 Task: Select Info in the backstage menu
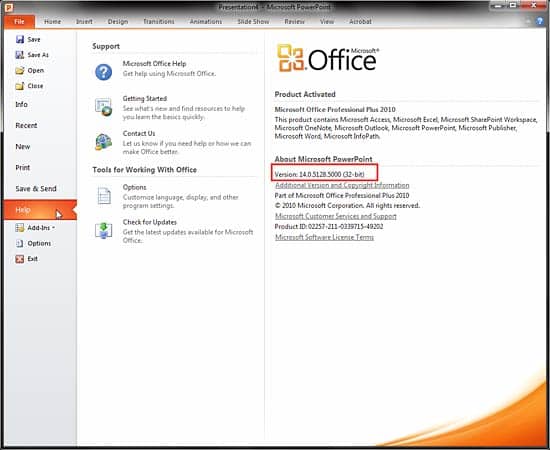click(21, 104)
